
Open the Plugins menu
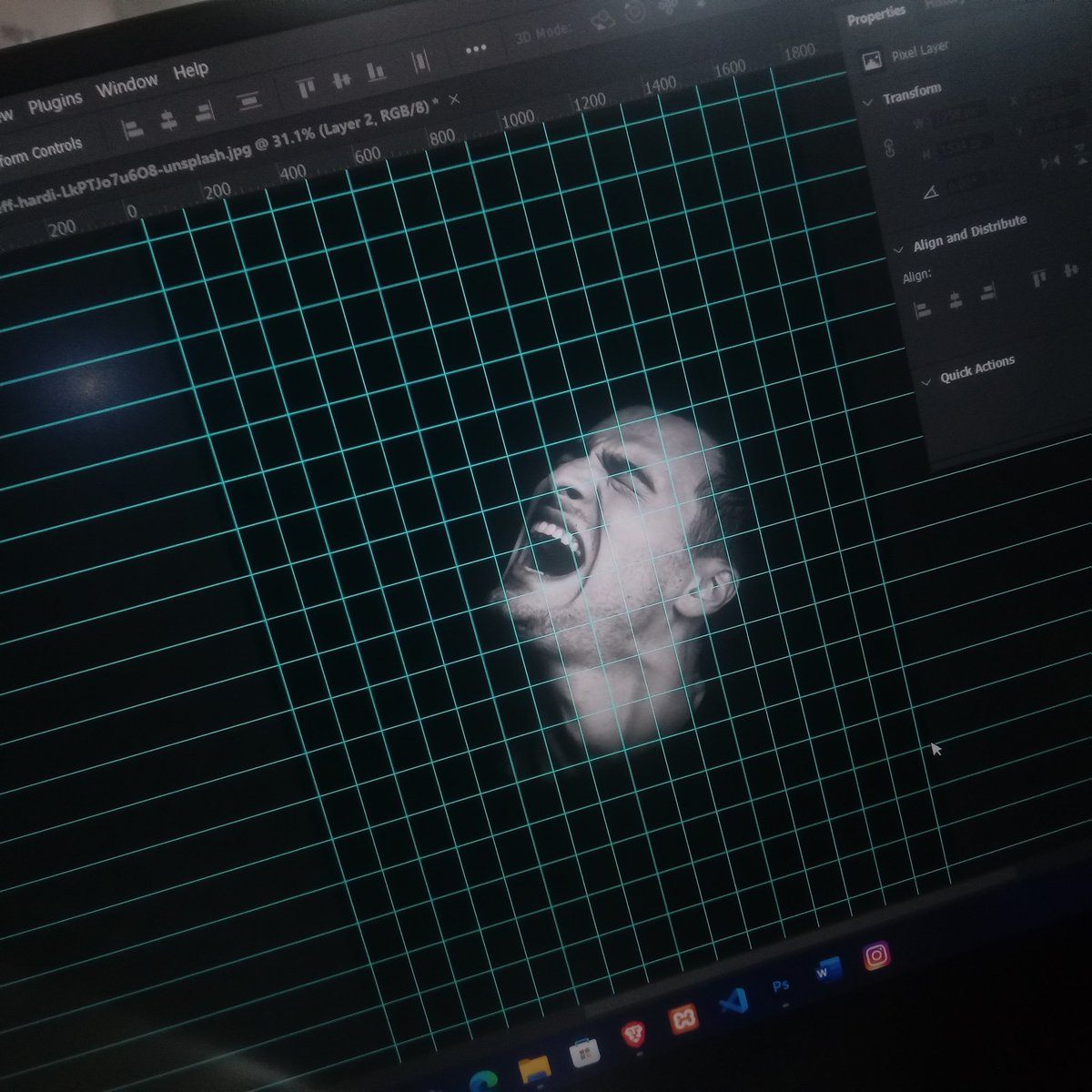pyautogui.click(x=54, y=102)
